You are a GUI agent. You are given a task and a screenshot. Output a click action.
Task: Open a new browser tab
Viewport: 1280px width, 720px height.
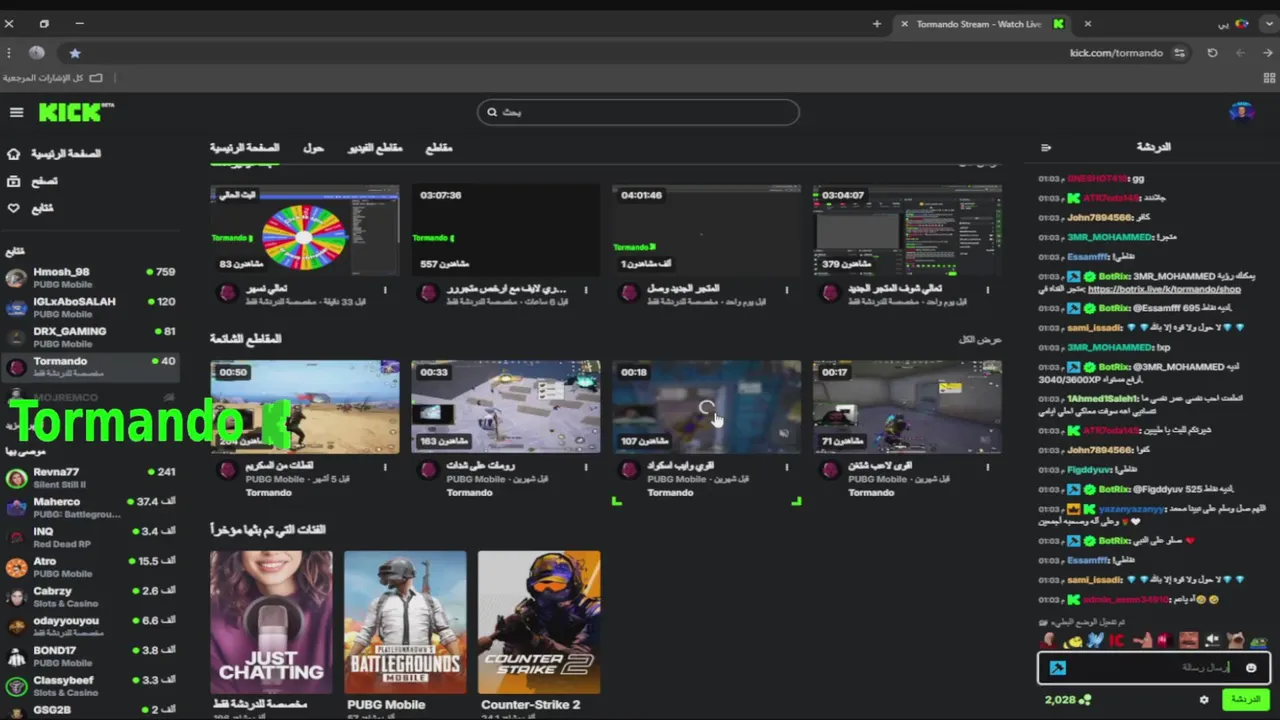(877, 24)
